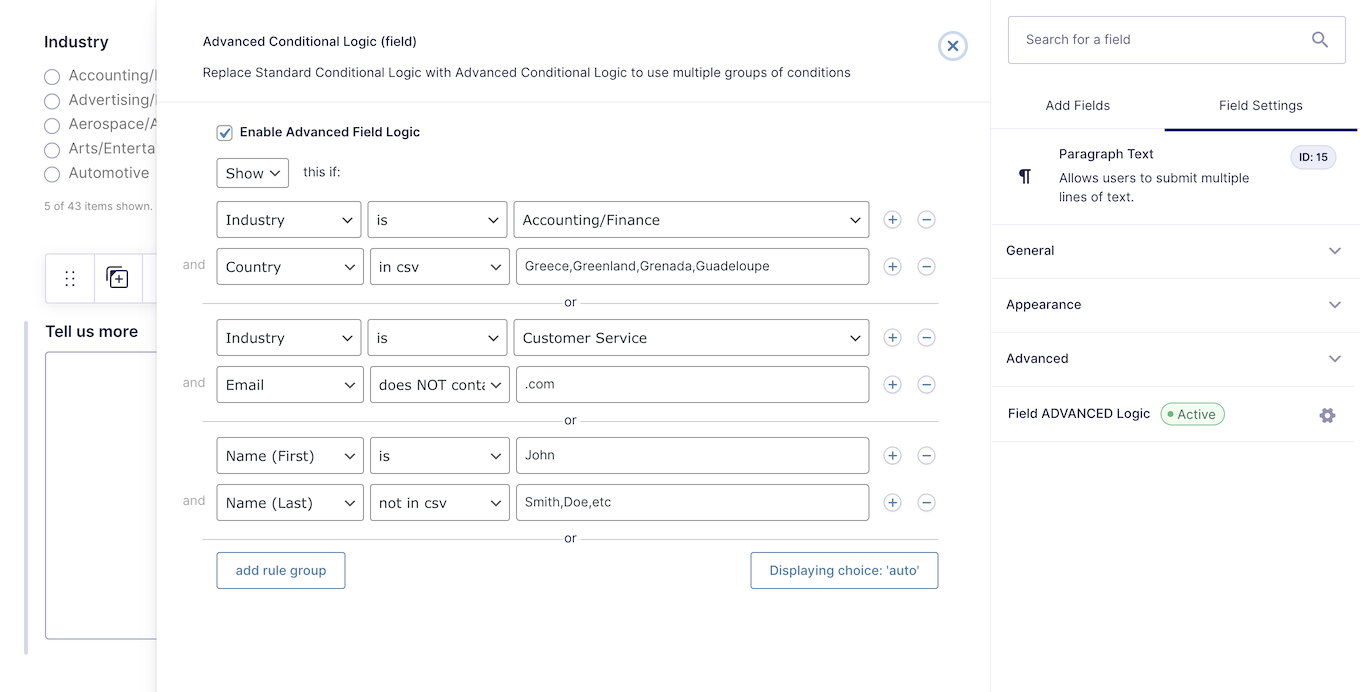Select the Accounting/Finance radio option
This screenshot has height=692, width=1360.
pos(52,76)
